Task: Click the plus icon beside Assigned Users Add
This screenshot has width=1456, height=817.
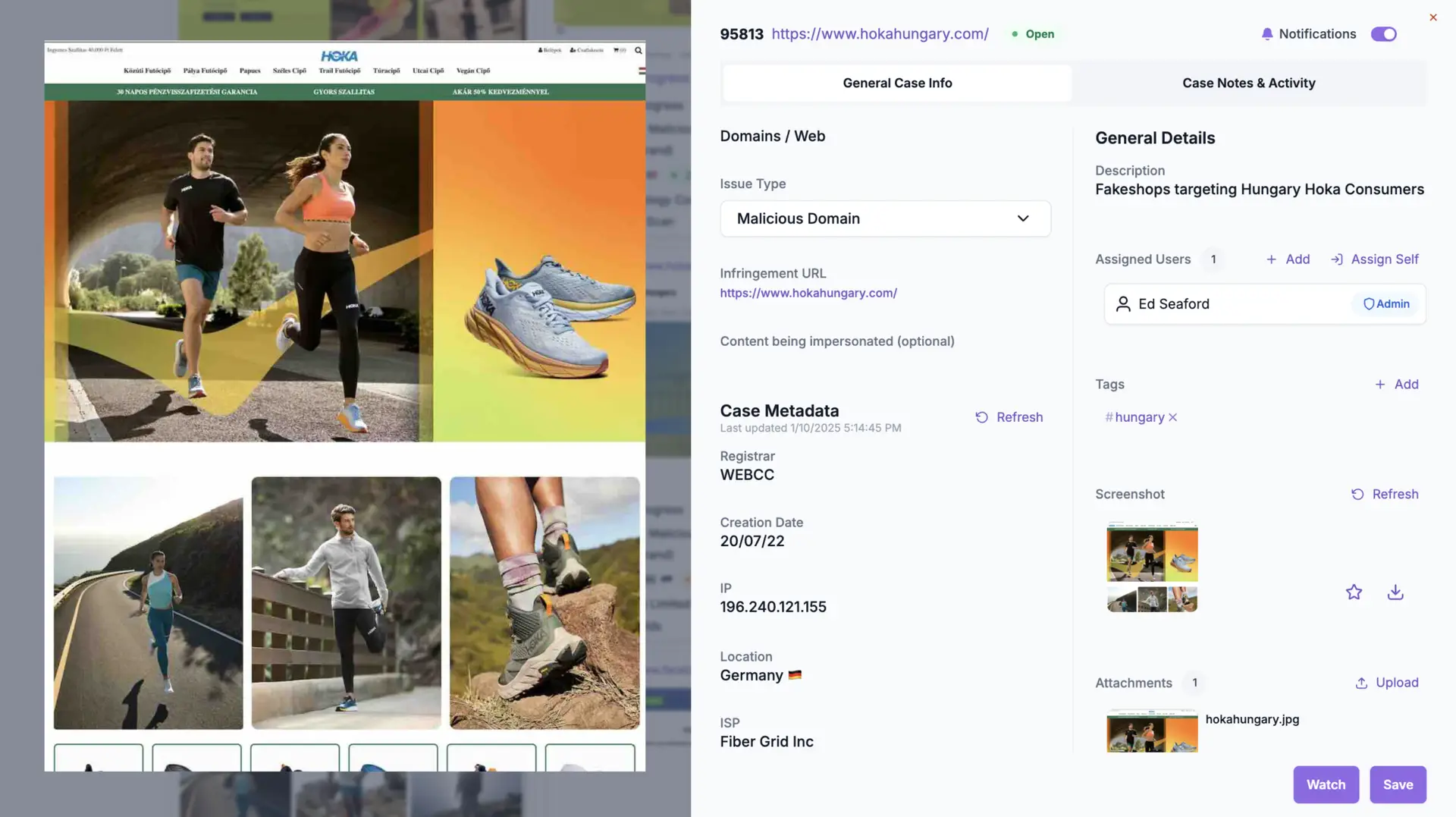Action: (x=1271, y=259)
